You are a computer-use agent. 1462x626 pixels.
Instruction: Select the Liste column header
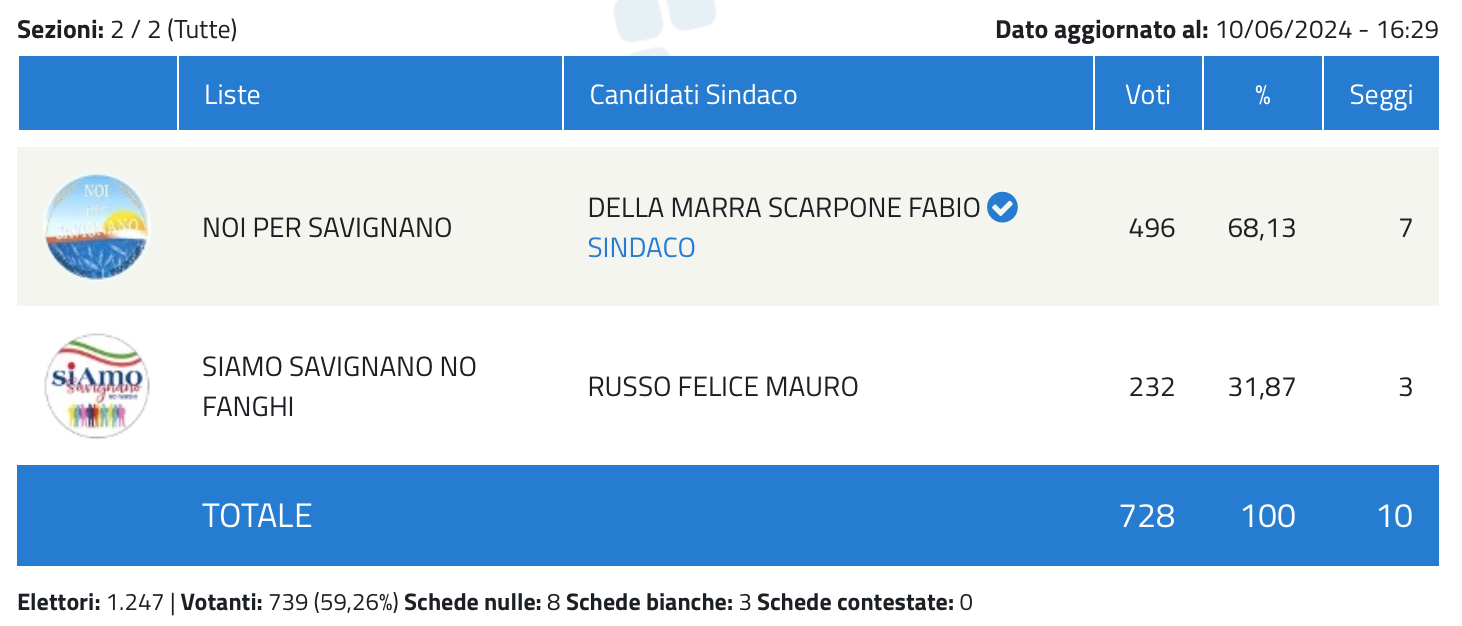click(x=232, y=95)
